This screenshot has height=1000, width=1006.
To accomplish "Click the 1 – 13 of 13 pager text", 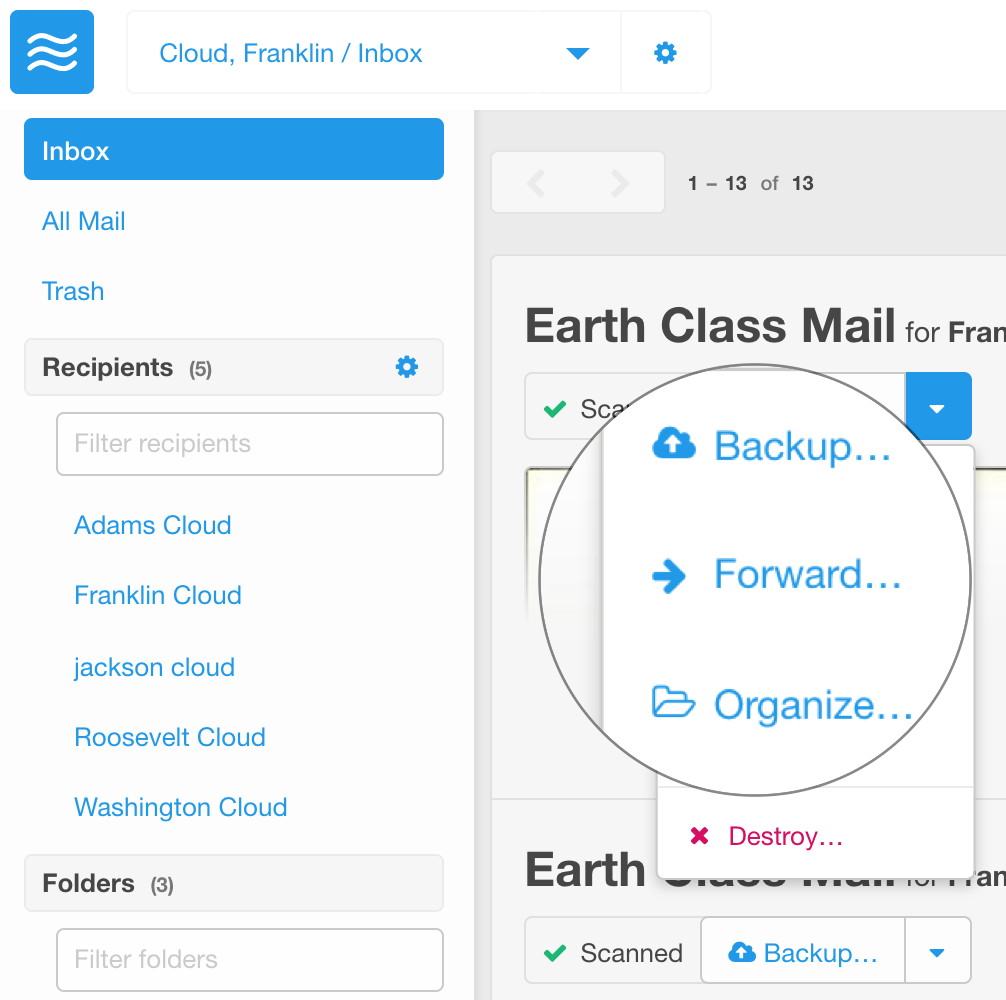I will [751, 183].
